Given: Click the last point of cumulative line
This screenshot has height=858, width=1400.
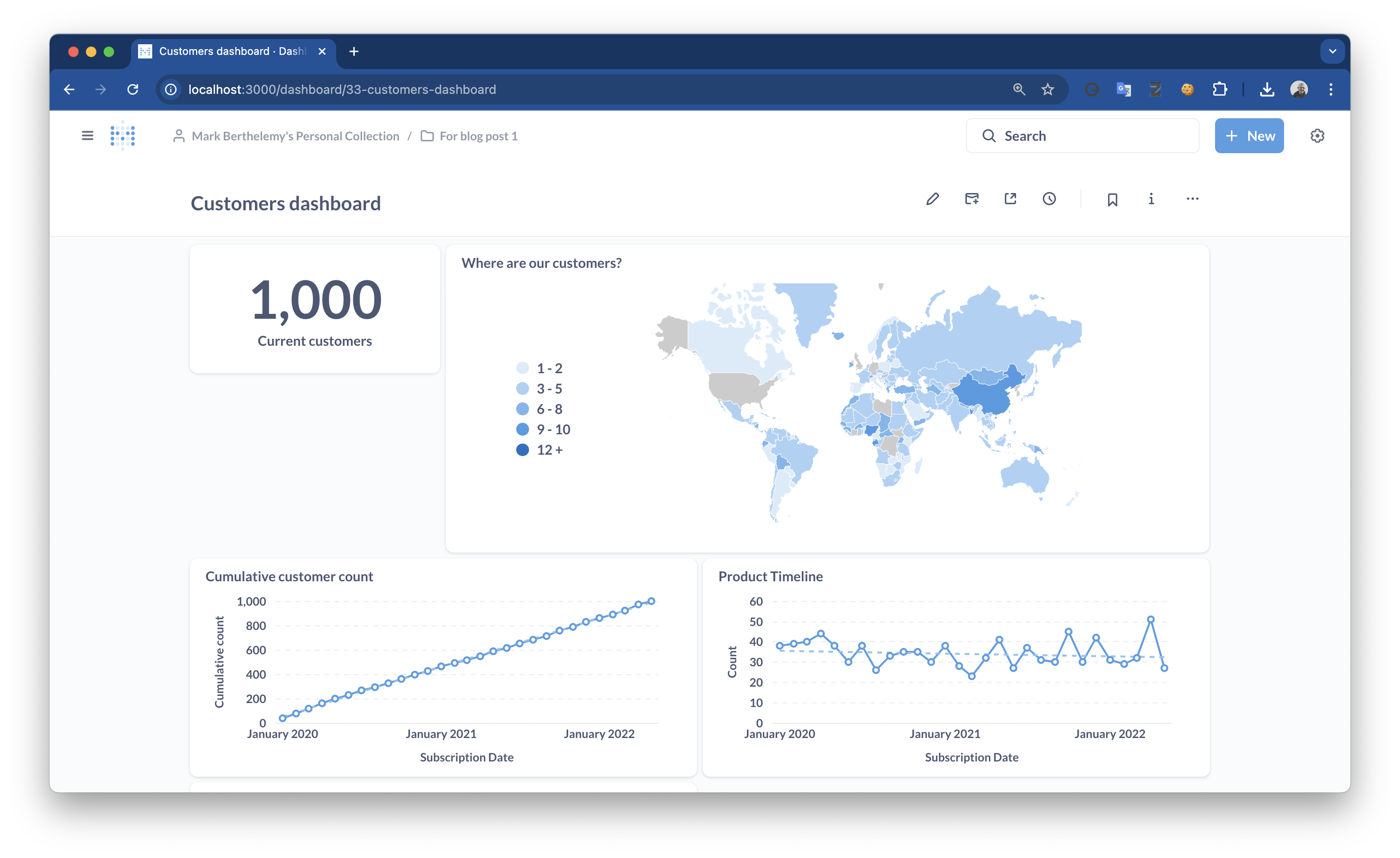Looking at the screenshot, I should pyautogui.click(x=652, y=601).
